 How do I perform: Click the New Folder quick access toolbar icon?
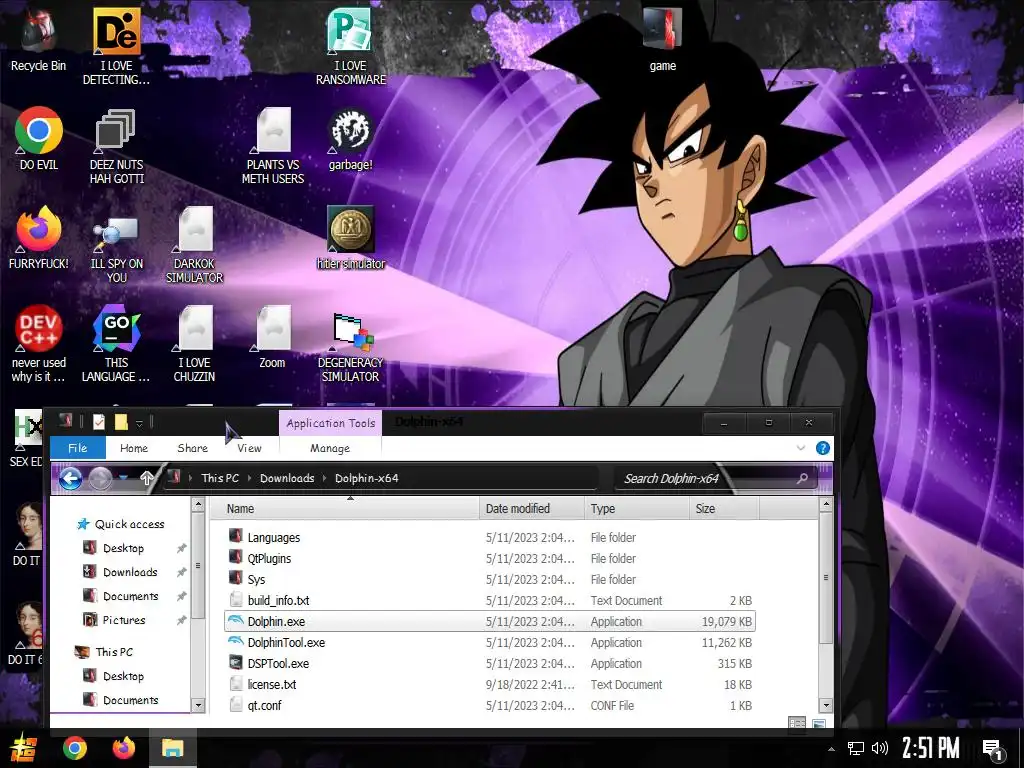(121, 423)
